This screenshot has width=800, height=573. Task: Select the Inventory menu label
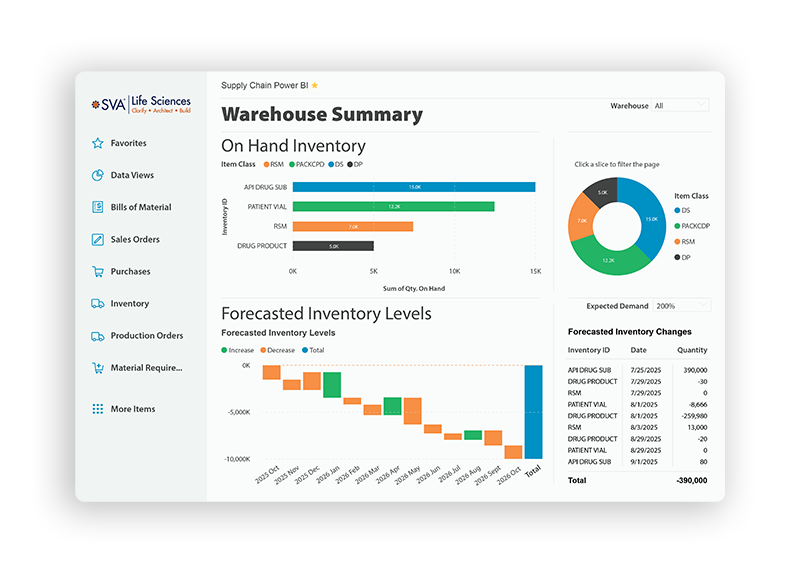[130, 304]
